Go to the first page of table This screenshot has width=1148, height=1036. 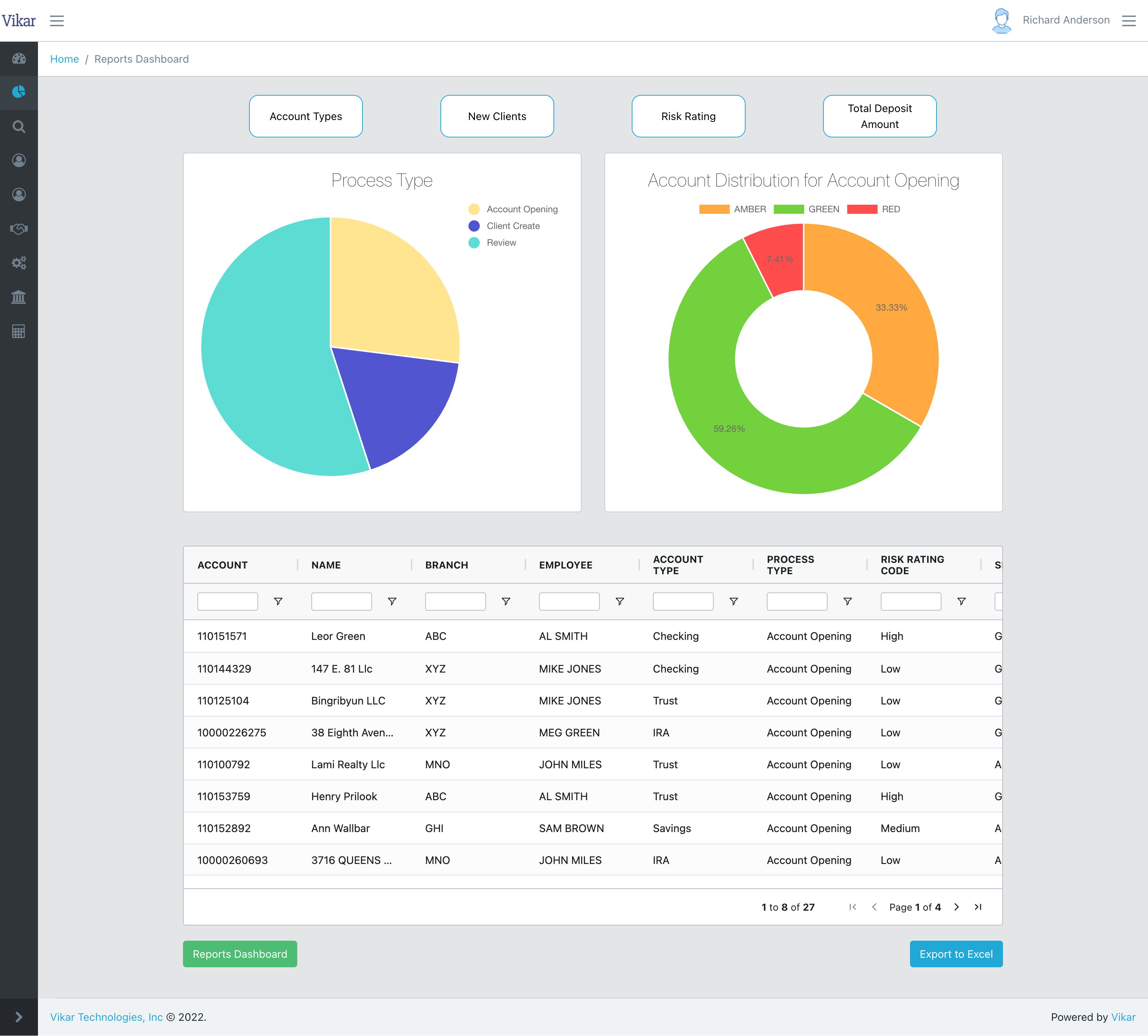point(853,907)
